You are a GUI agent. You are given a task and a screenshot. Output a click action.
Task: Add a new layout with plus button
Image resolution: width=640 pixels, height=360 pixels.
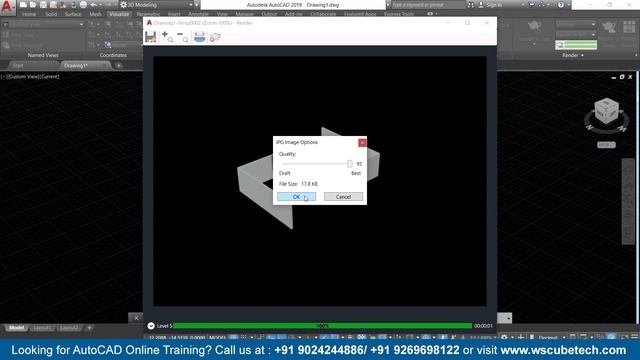[89, 328]
